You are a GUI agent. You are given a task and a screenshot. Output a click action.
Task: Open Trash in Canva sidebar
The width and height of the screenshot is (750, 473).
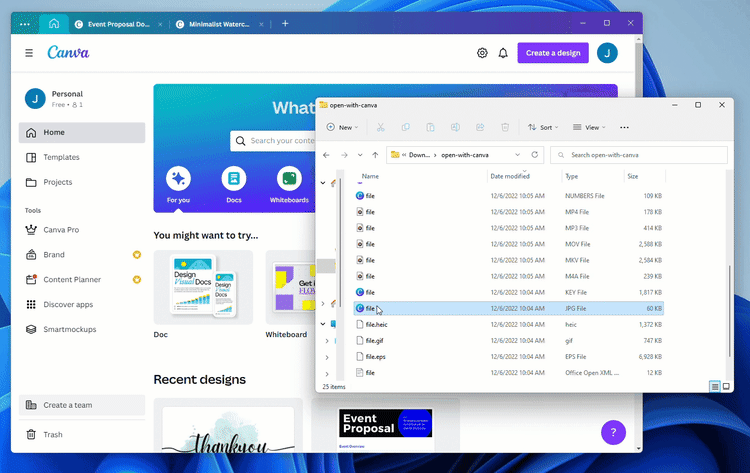[82, 435]
